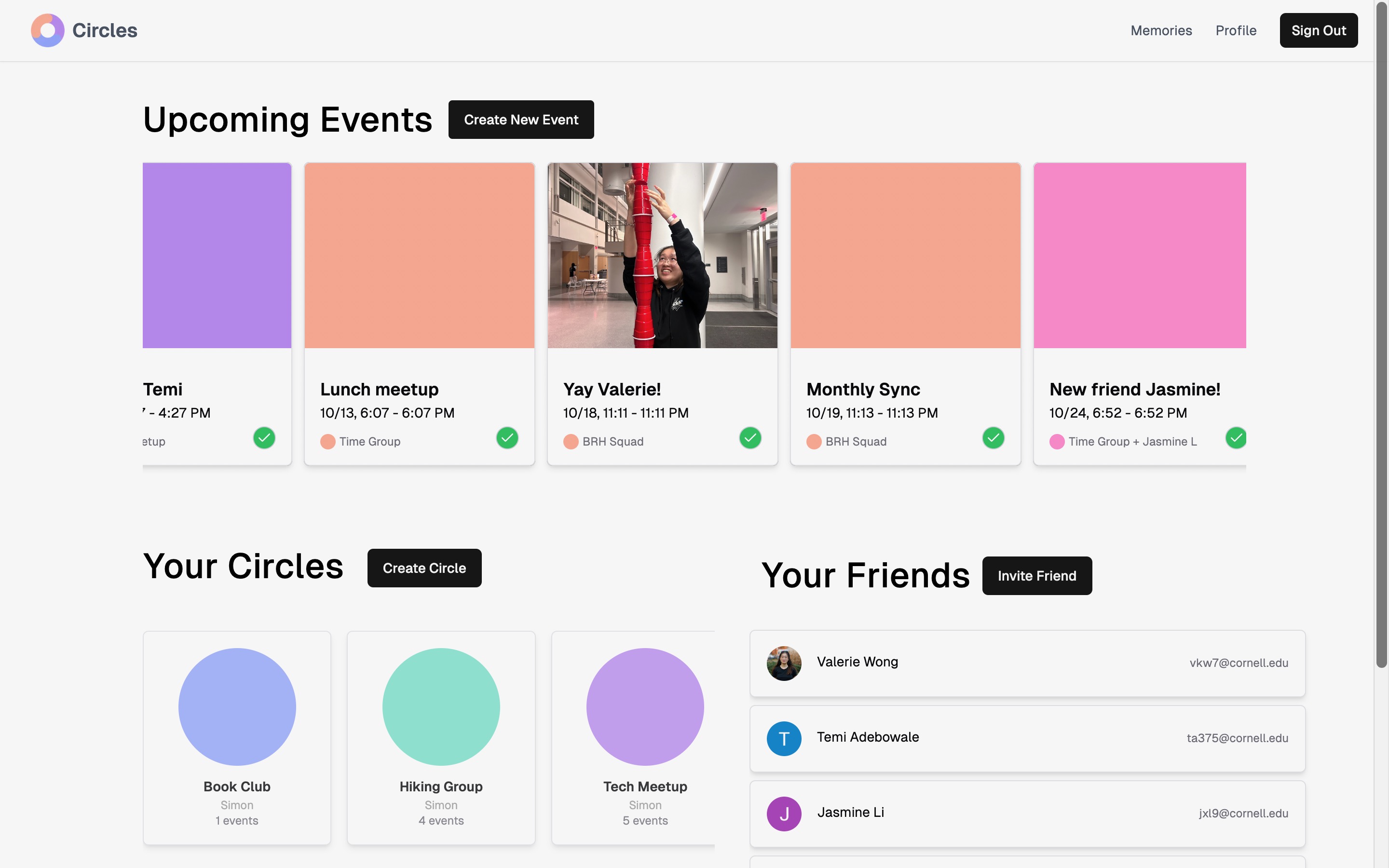Open the Yay Valerie! event photo
The width and height of the screenshot is (1389, 868).
(x=662, y=256)
